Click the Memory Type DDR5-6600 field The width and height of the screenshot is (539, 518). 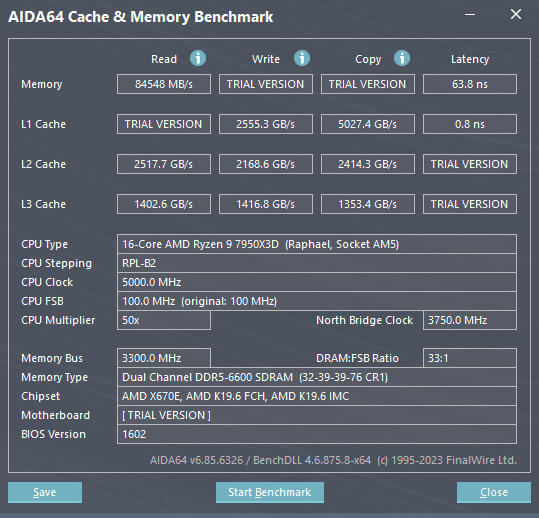(x=317, y=377)
